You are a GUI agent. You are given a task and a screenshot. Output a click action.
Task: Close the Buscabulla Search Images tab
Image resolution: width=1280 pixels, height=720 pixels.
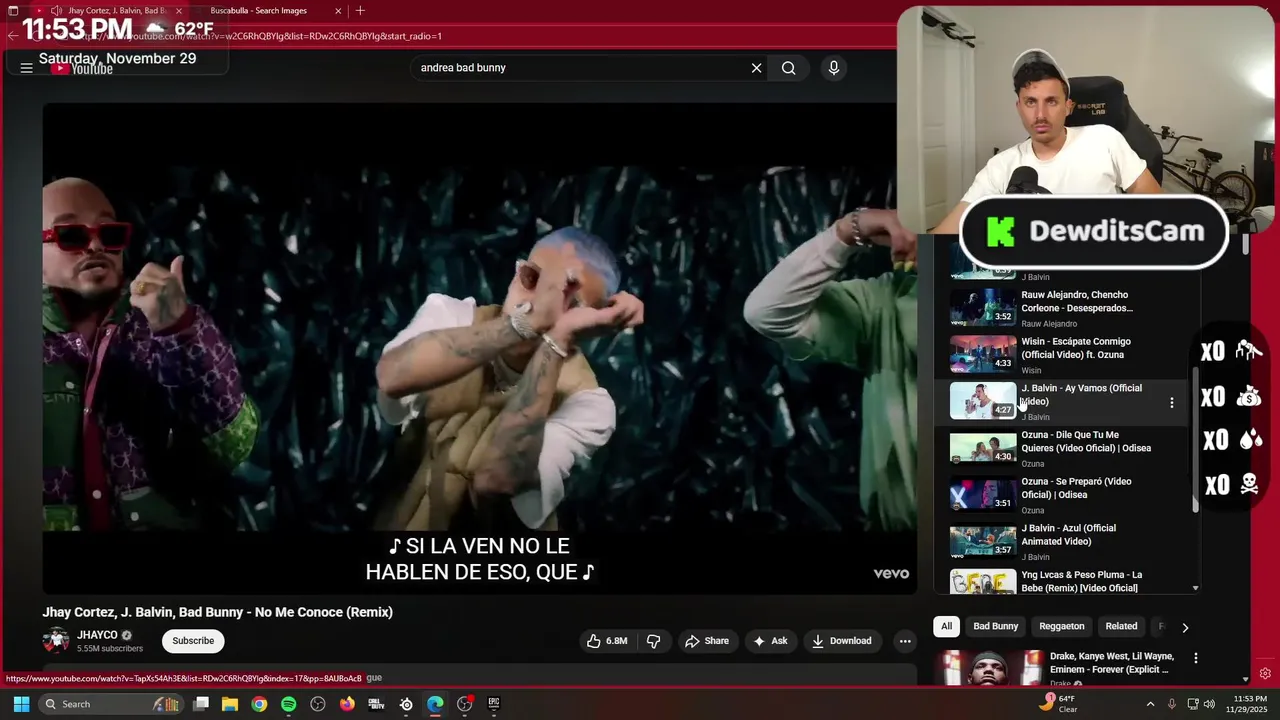click(338, 11)
